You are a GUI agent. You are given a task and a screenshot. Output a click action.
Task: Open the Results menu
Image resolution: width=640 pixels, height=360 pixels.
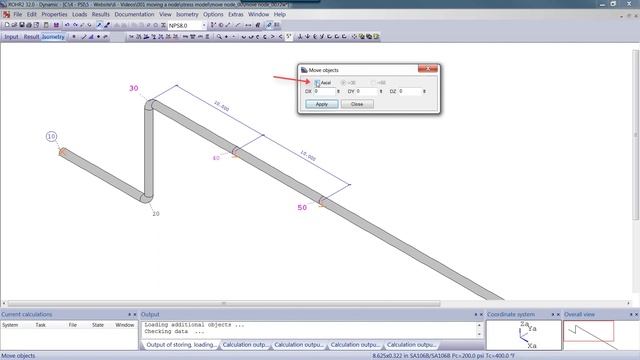(x=101, y=14)
